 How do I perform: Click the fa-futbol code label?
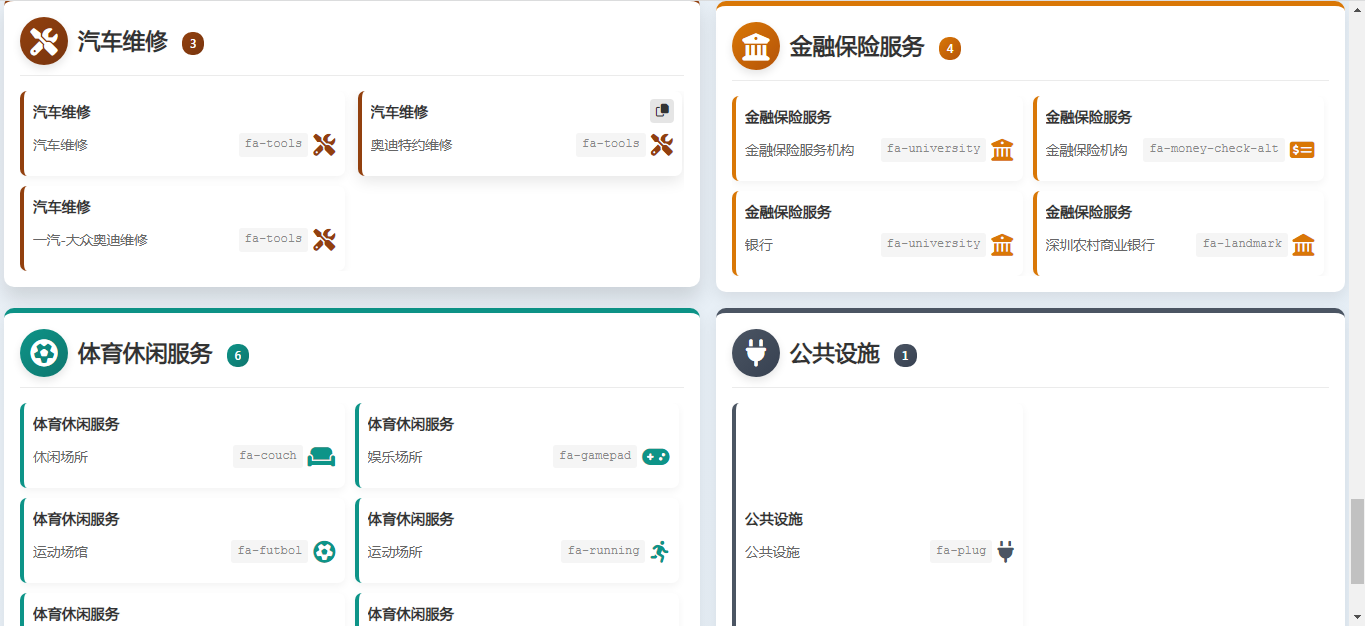pyautogui.click(x=270, y=551)
